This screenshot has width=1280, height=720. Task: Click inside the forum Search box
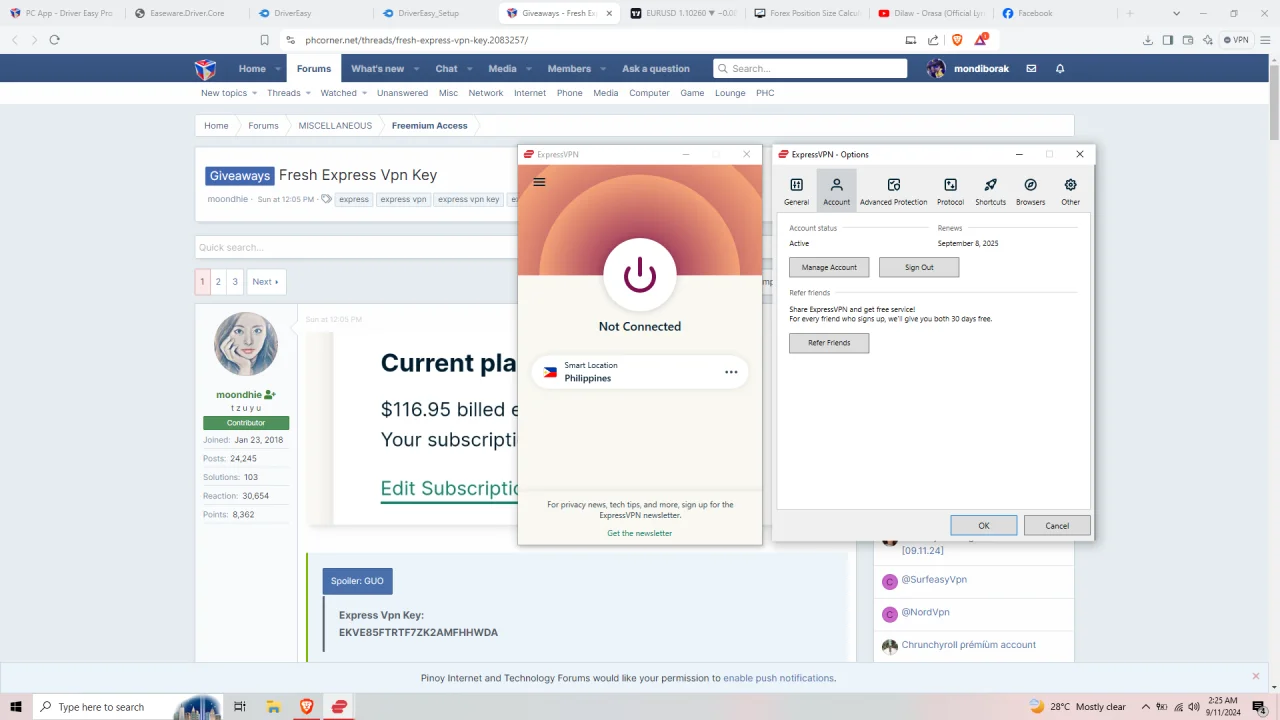810,68
